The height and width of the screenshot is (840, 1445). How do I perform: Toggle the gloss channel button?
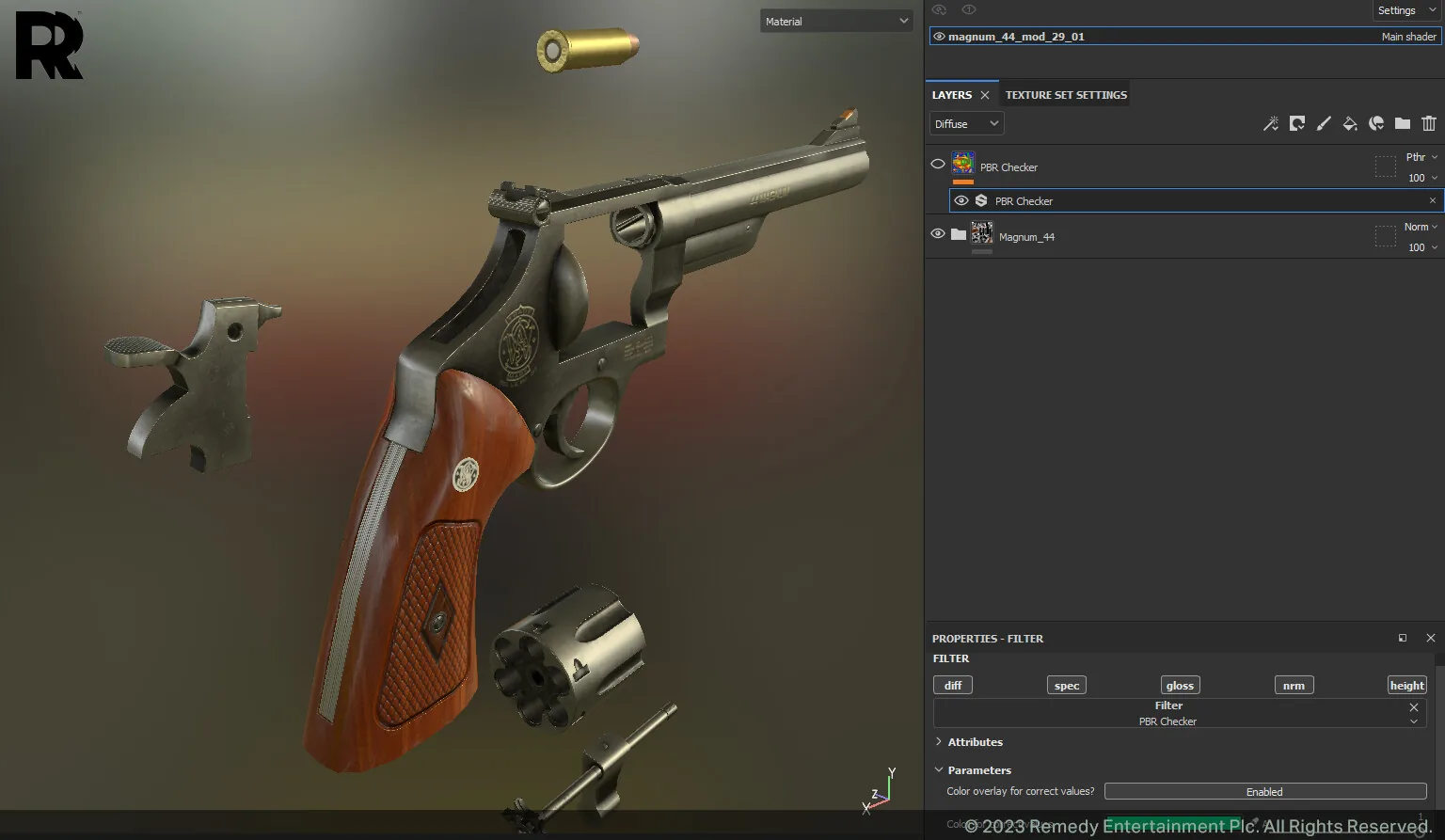[1180, 685]
